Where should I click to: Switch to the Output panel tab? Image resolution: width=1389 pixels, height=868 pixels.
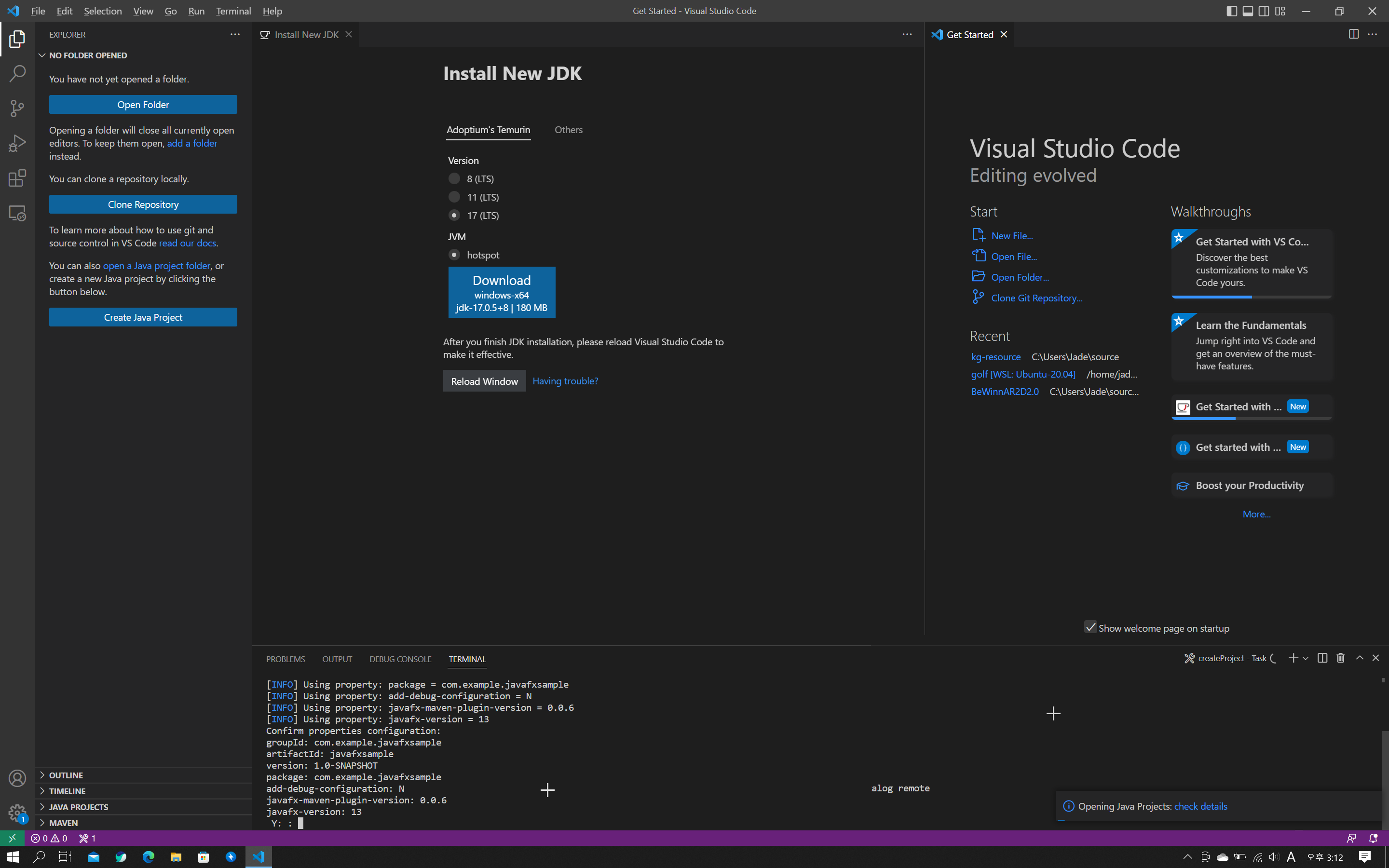pos(337,659)
